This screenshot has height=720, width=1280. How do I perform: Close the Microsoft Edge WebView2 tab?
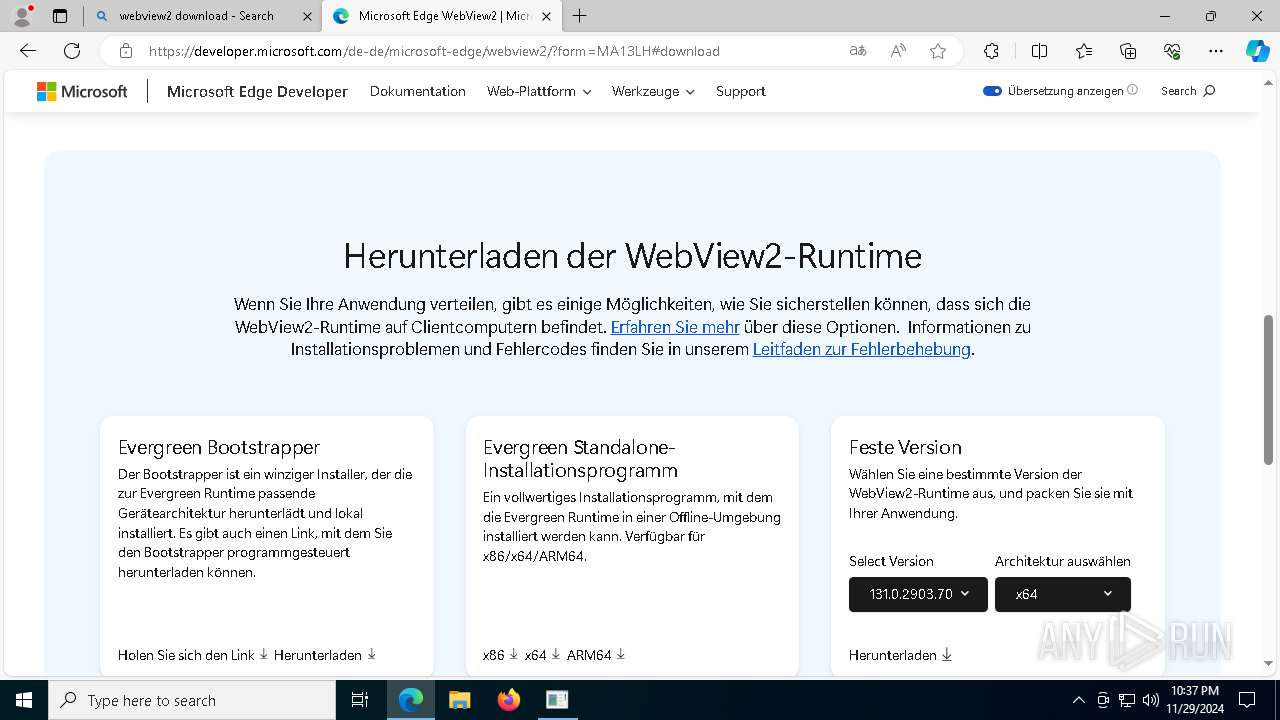546,16
